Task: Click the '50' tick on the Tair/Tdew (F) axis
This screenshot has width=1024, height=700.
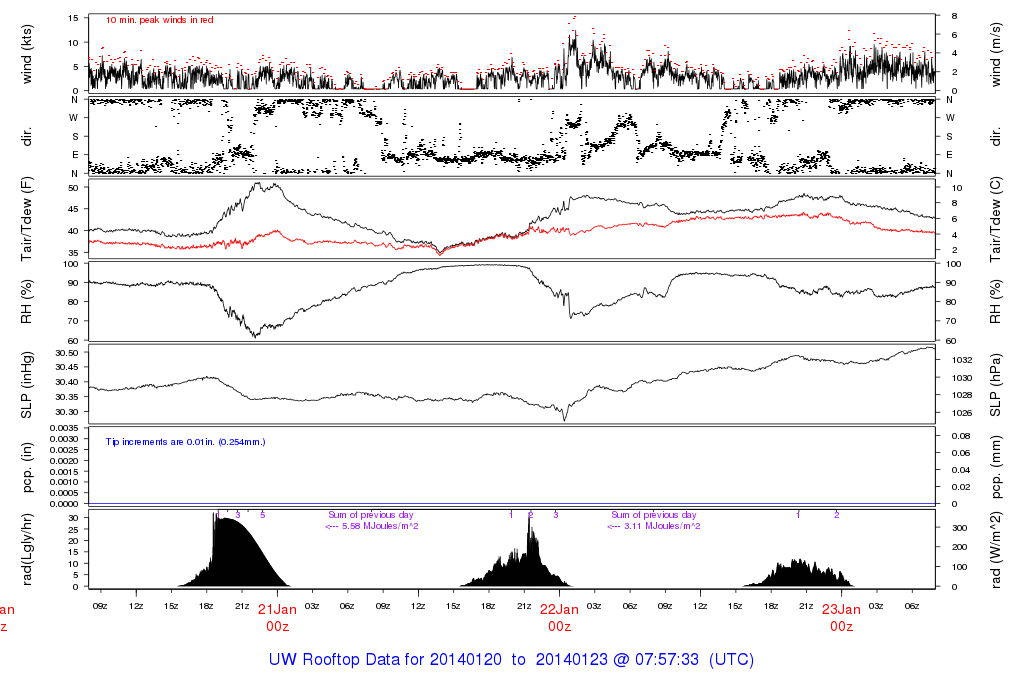Action: [x=73, y=188]
